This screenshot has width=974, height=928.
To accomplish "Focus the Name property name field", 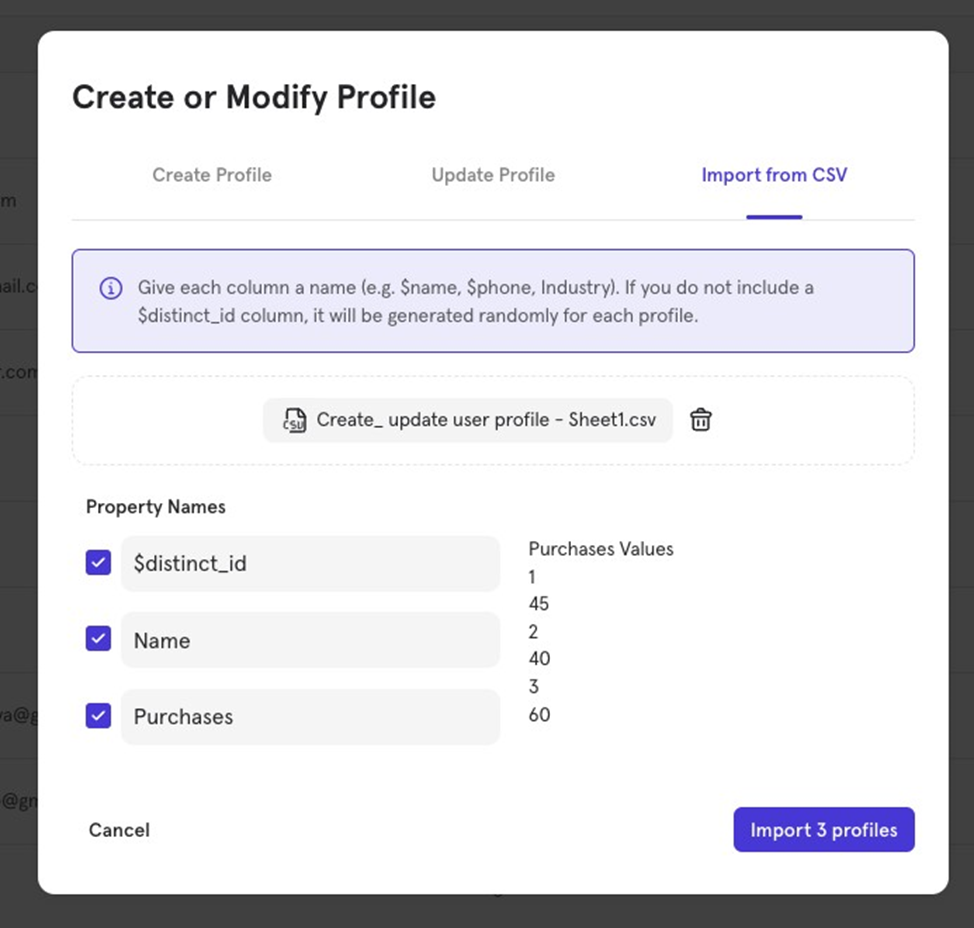I will (310, 640).
